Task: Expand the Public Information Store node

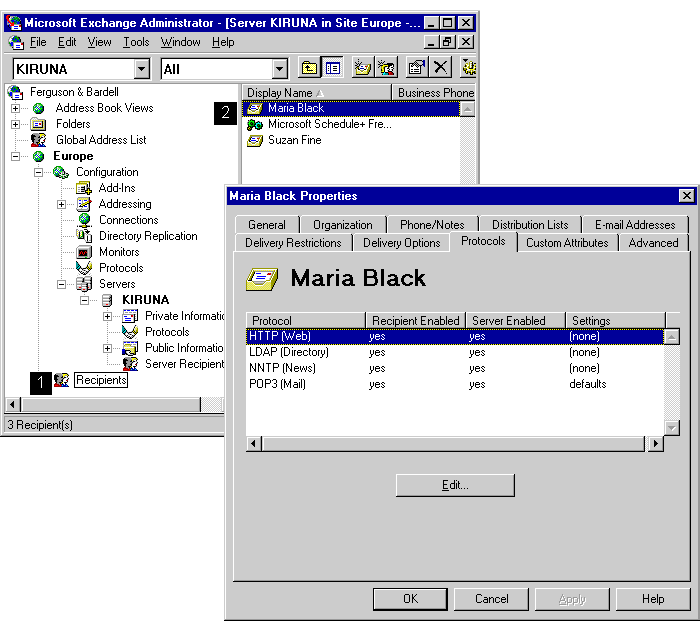Action: (x=108, y=349)
